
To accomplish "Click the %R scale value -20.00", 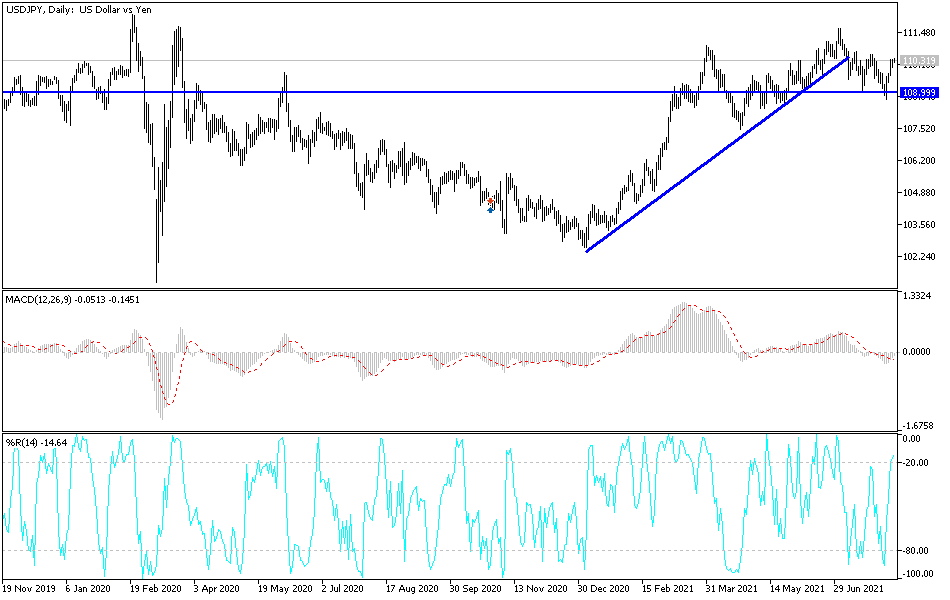I will click(915, 463).
